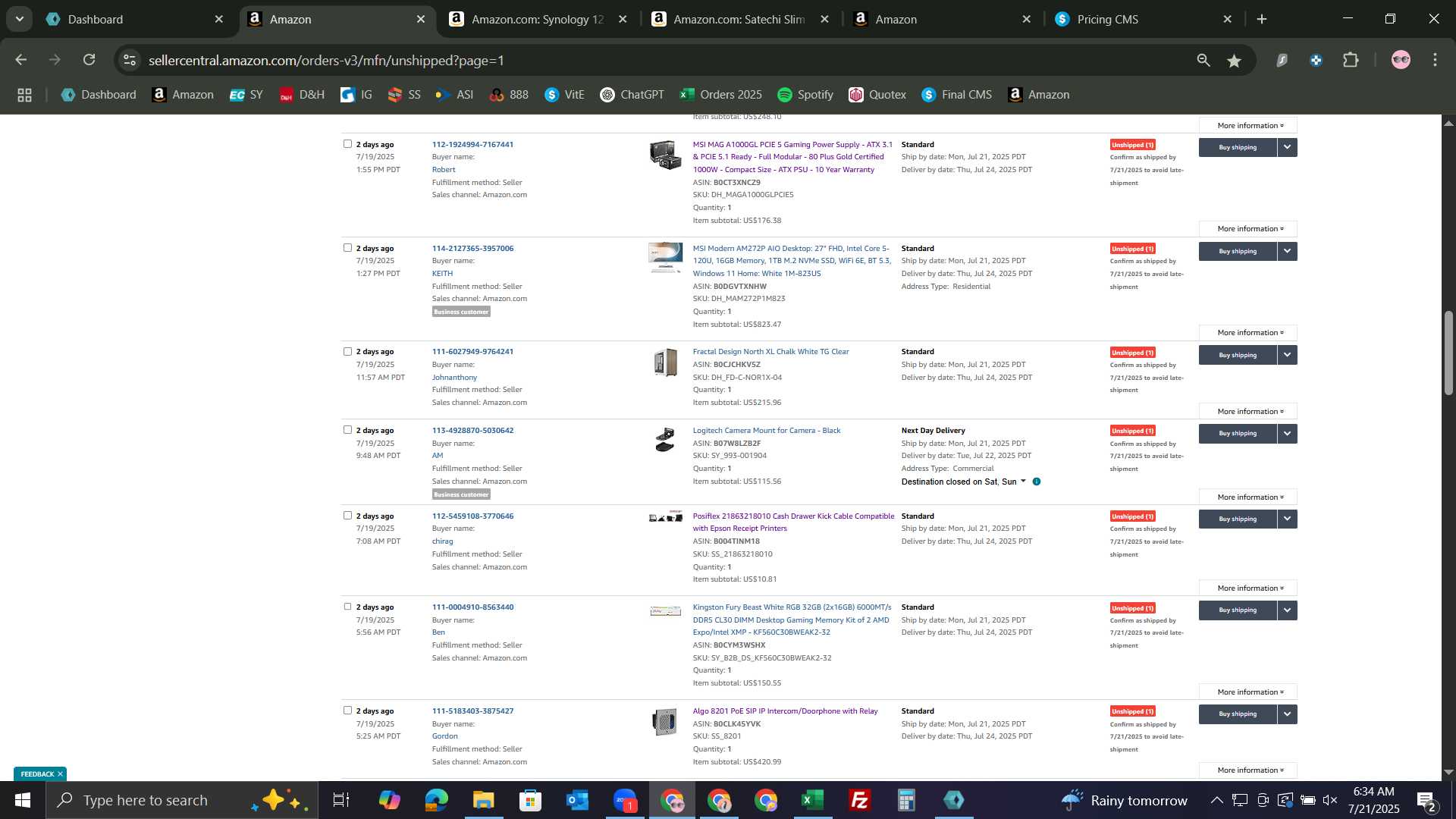Open buyer name Gordon link
Image resolution: width=1456 pixels, height=819 pixels.
pyautogui.click(x=444, y=736)
